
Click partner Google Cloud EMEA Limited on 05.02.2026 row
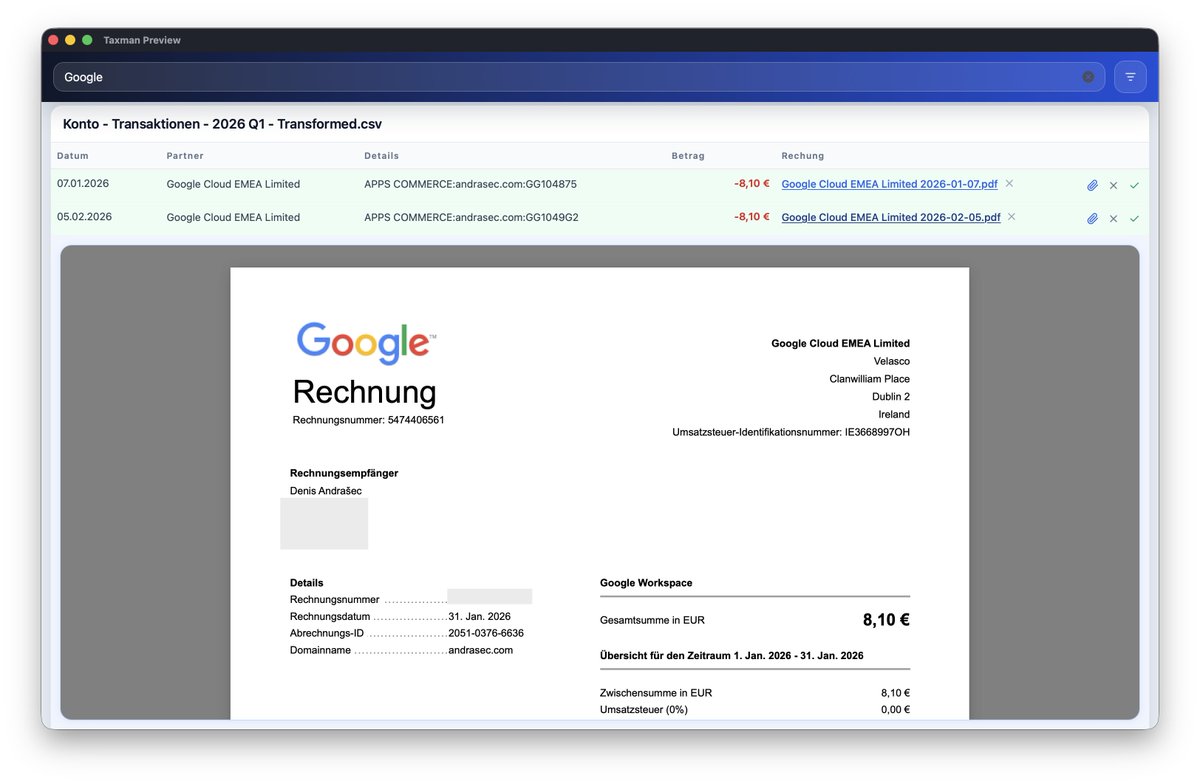point(233,217)
